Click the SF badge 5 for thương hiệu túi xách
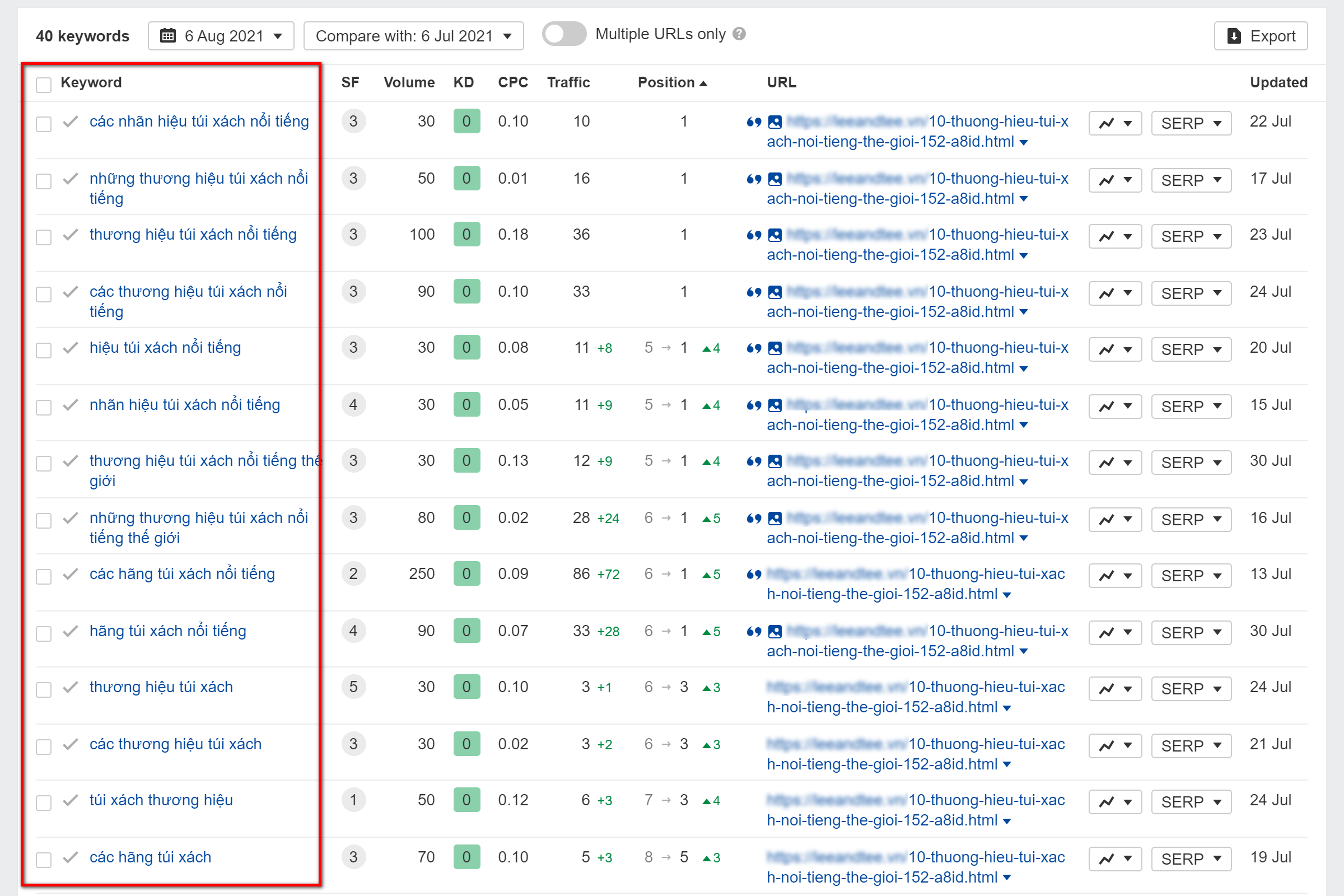1344x896 pixels. 353,688
